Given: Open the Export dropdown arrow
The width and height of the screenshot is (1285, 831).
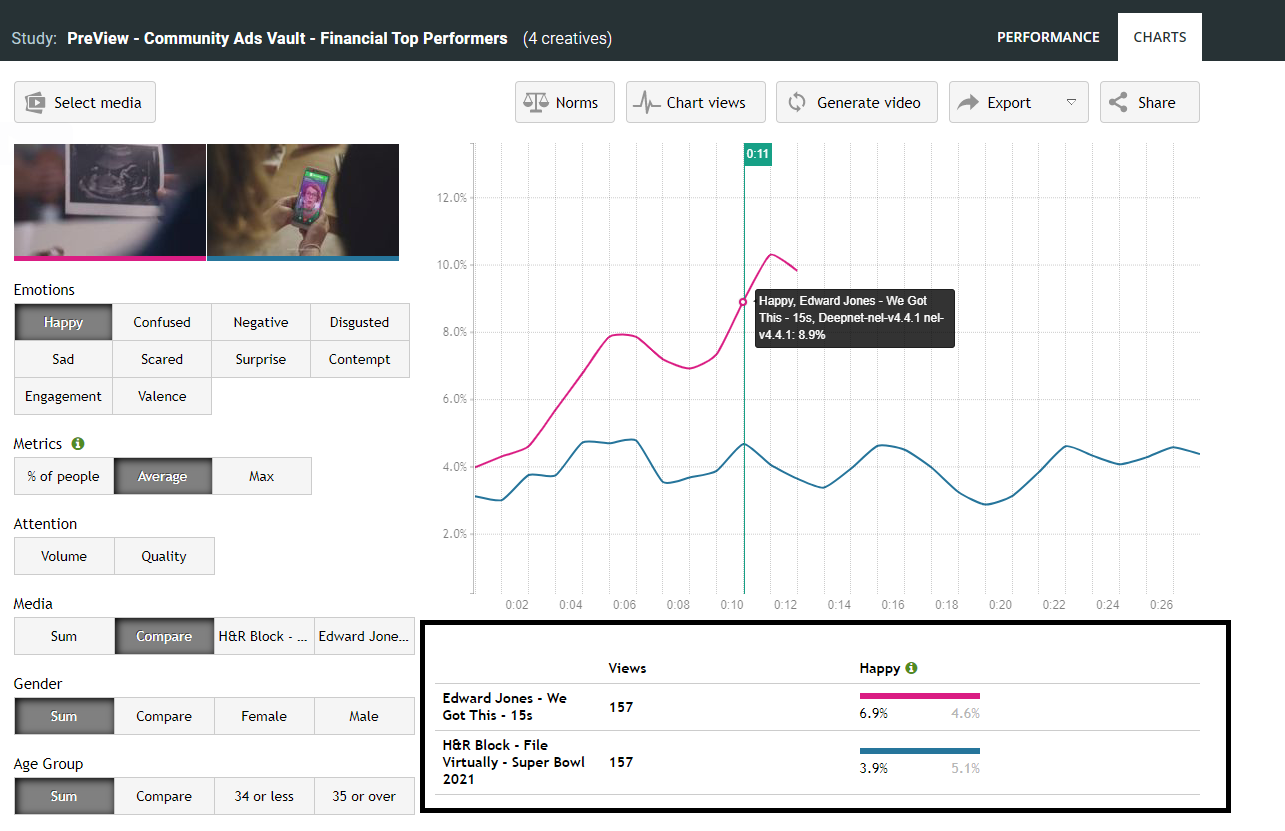Looking at the screenshot, I should [1071, 102].
